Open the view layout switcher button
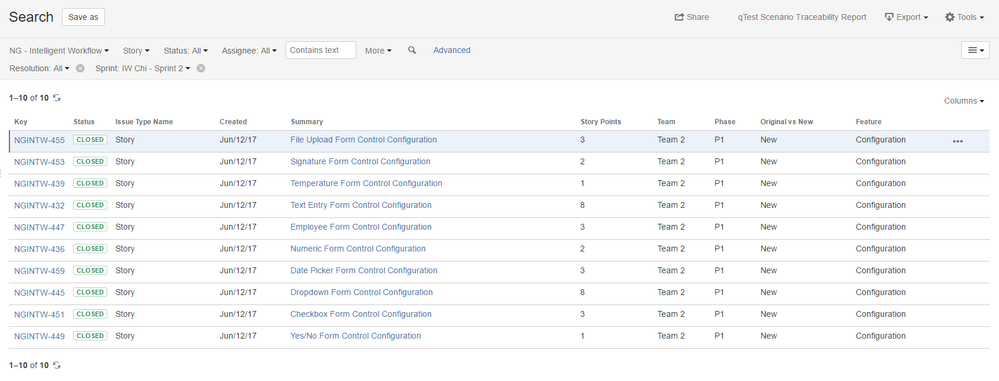This screenshot has height=381, width=999. click(975, 50)
